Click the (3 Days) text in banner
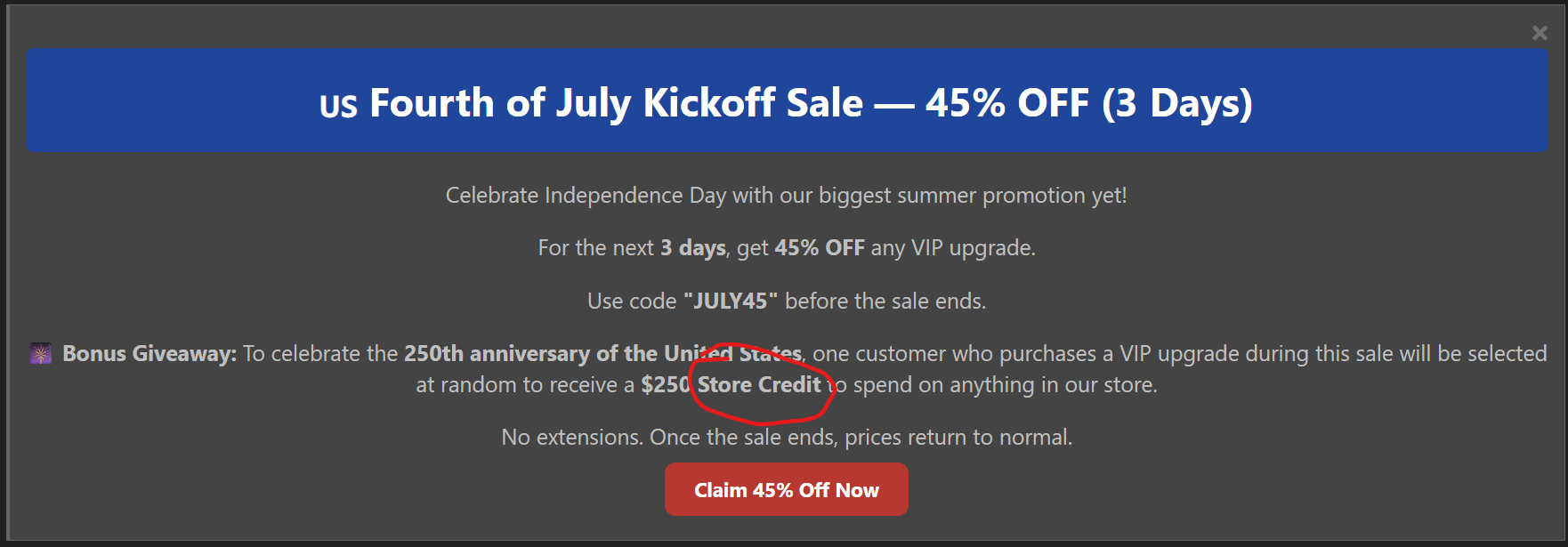 1177,104
